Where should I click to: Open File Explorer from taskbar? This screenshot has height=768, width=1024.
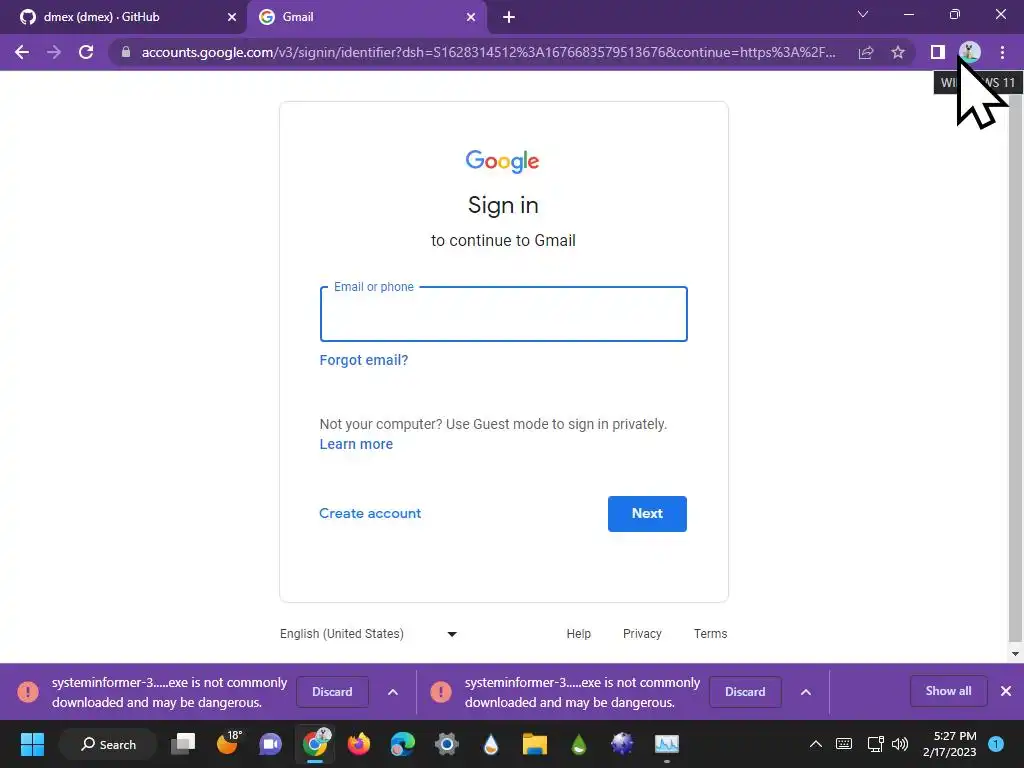pyautogui.click(x=534, y=744)
